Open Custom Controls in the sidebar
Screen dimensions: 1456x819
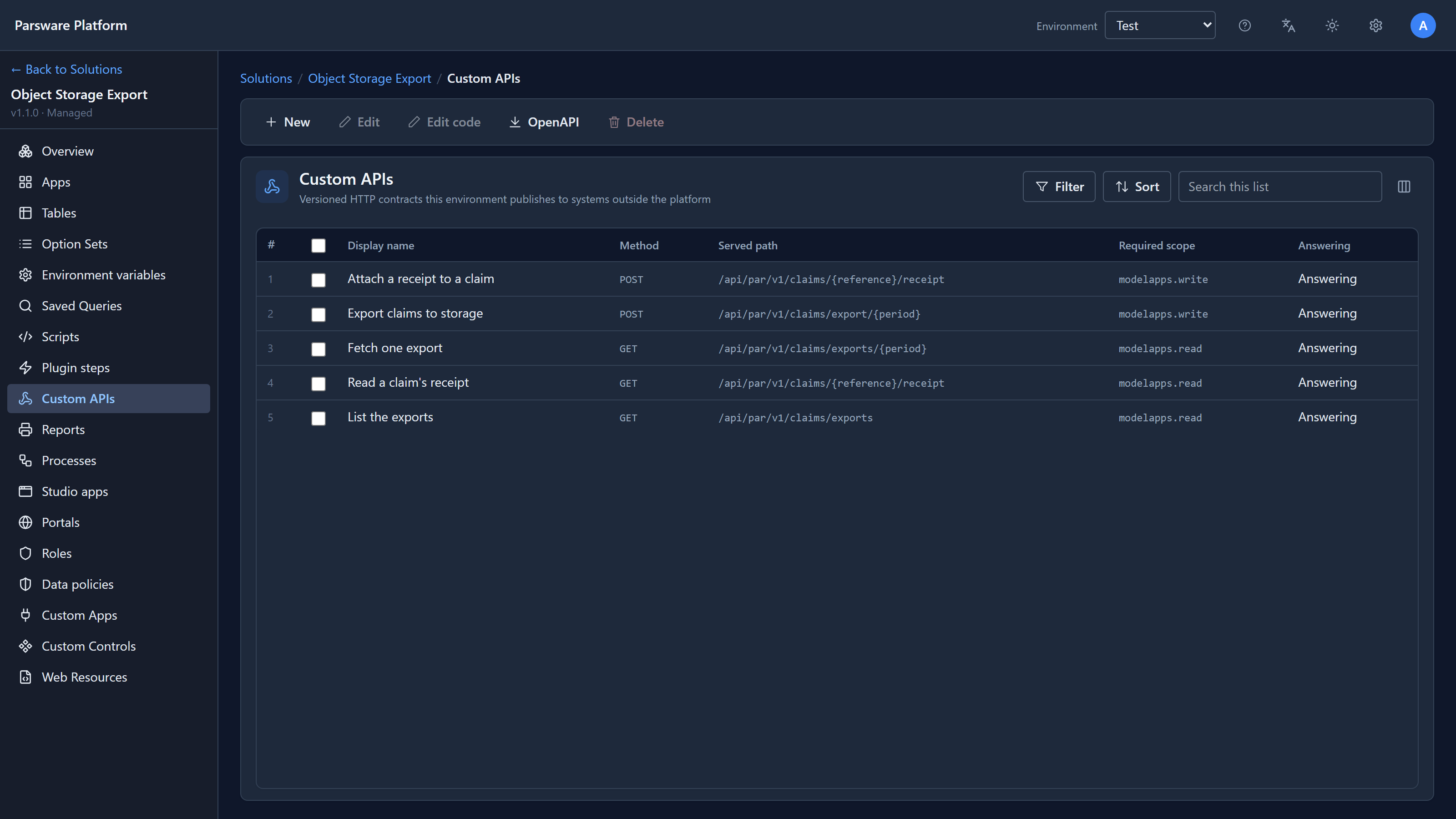pyautogui.click(x=109, y=646)
